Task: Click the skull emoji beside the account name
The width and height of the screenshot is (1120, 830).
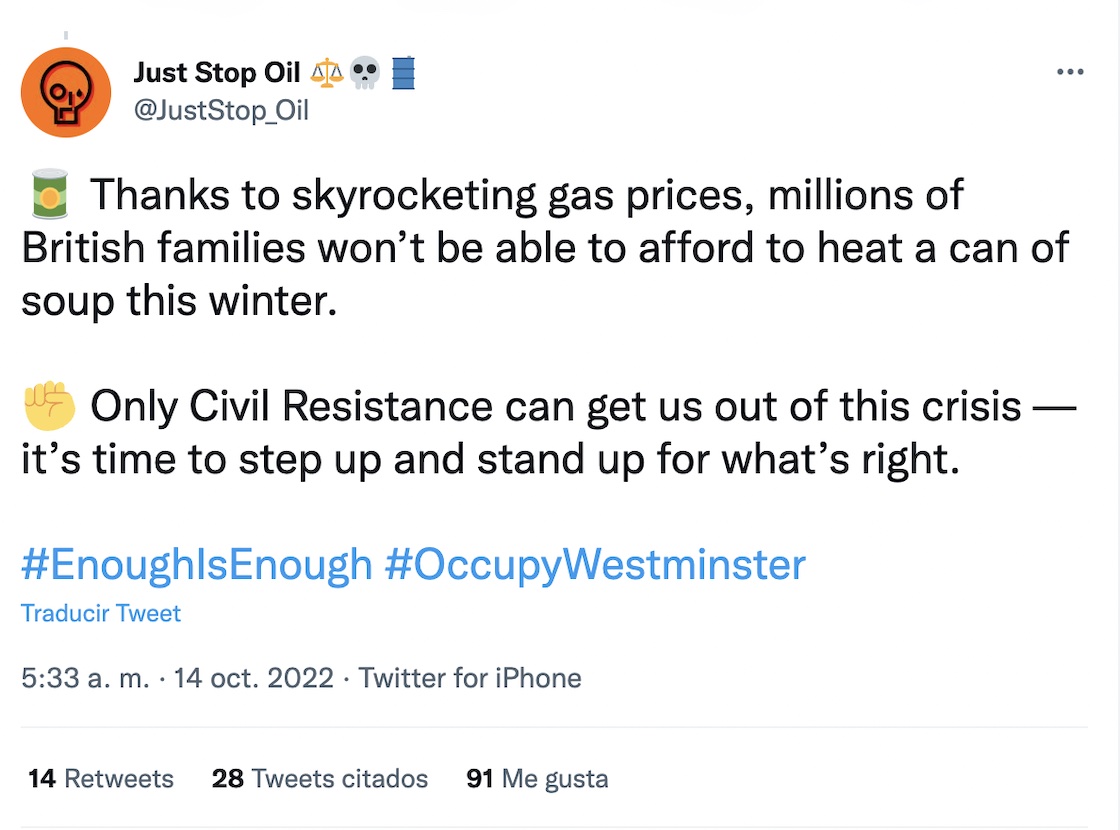Action: click(x=366, y=74)
